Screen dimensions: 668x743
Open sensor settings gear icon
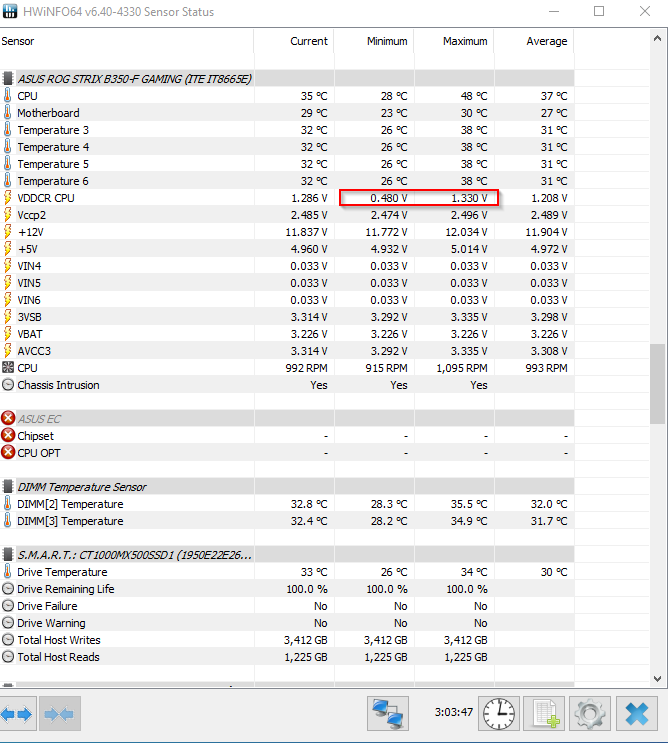pyautogui.click(x=590, y=714)
